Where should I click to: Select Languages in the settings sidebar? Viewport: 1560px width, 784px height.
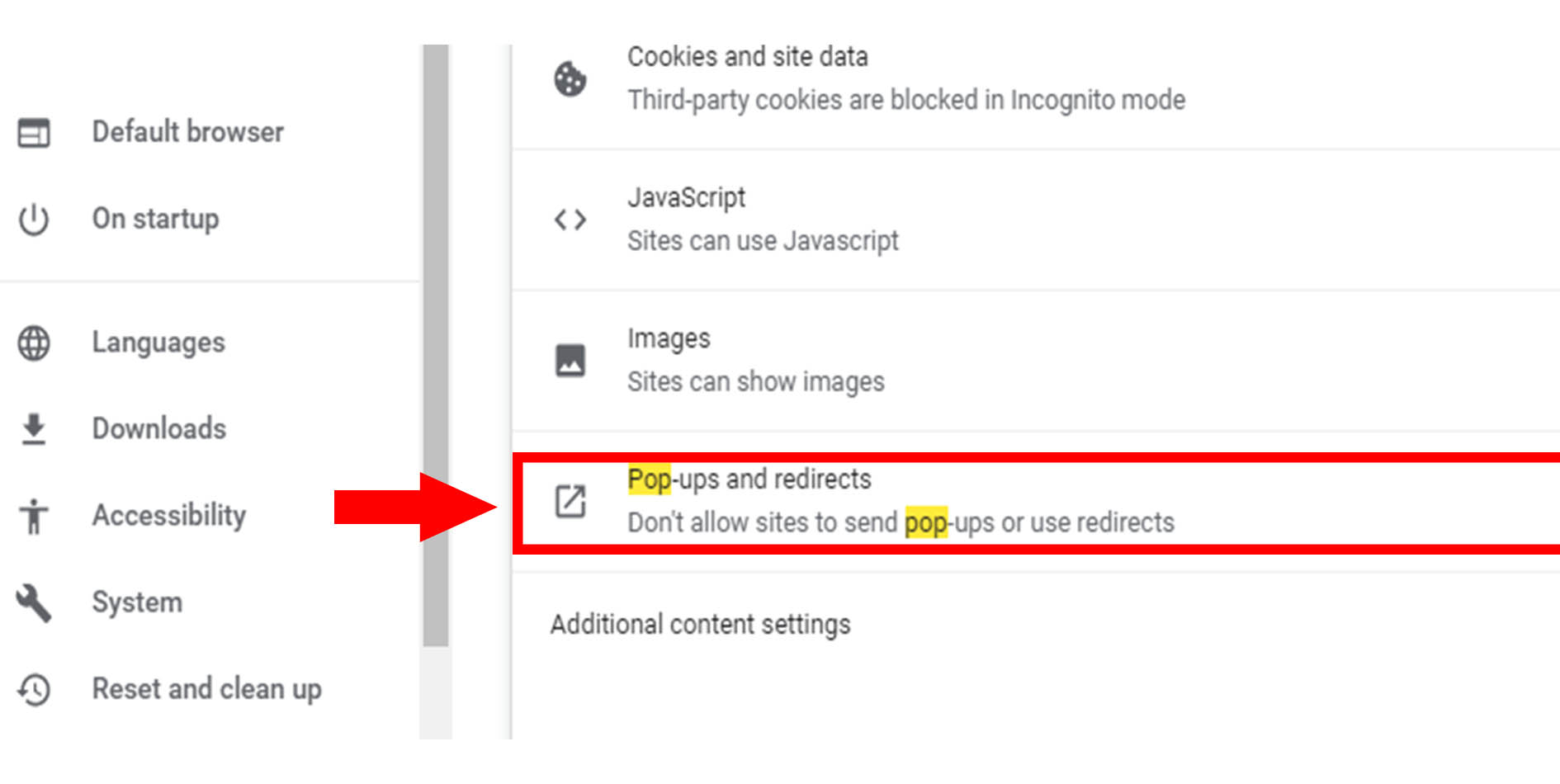158,342
